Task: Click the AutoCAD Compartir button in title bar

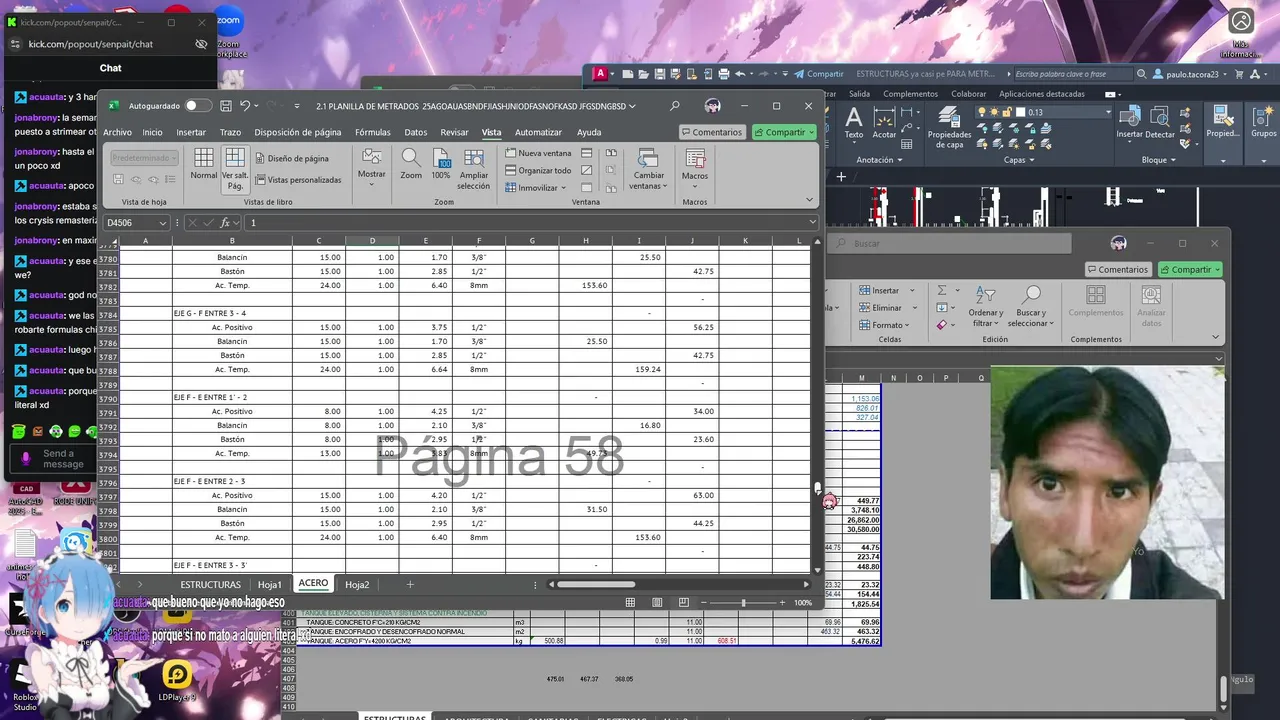Action: click(x=819, y=74)
